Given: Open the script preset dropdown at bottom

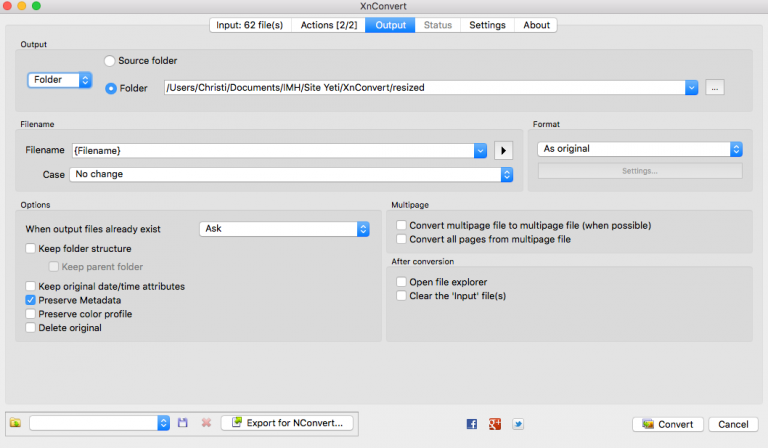Looking at the screenshot, I should click(99, 423).
